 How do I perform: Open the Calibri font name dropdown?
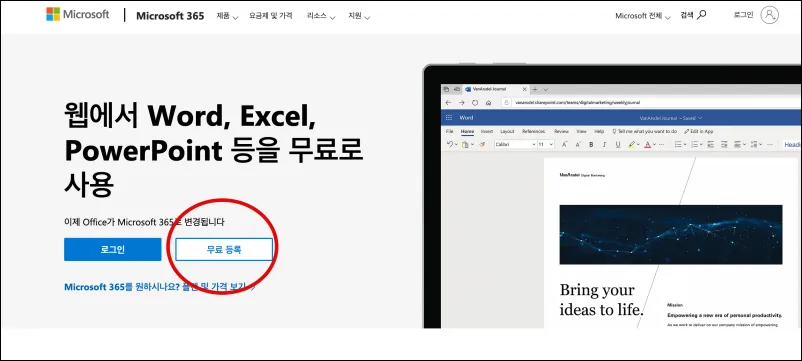point(515,145)
